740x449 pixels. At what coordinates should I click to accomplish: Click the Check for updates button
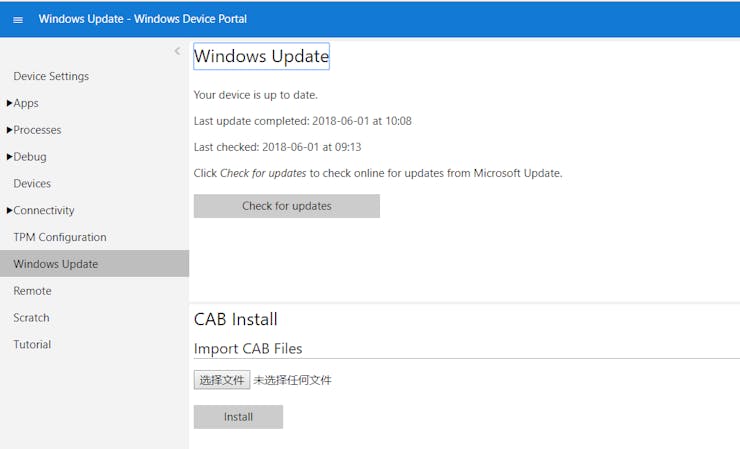click(287, 206)
